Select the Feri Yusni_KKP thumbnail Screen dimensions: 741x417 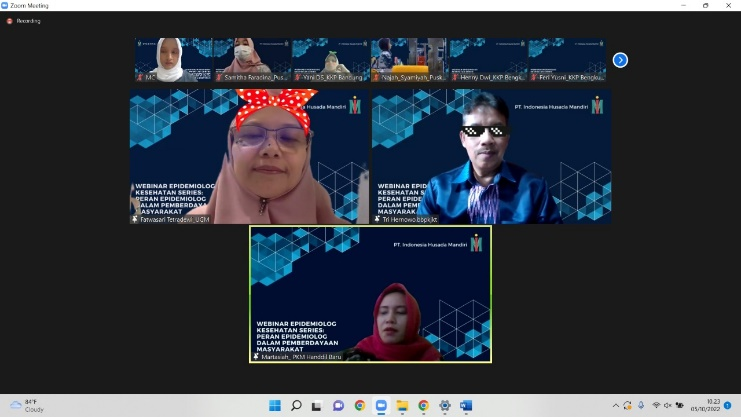point(567,60)
